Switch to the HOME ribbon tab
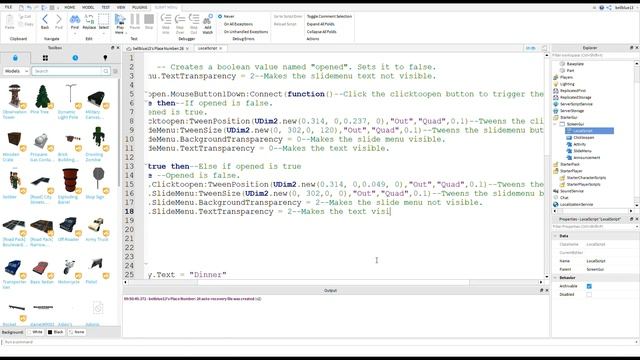The height and width of the screenshot is (360, 640). (x=70, y=7)
